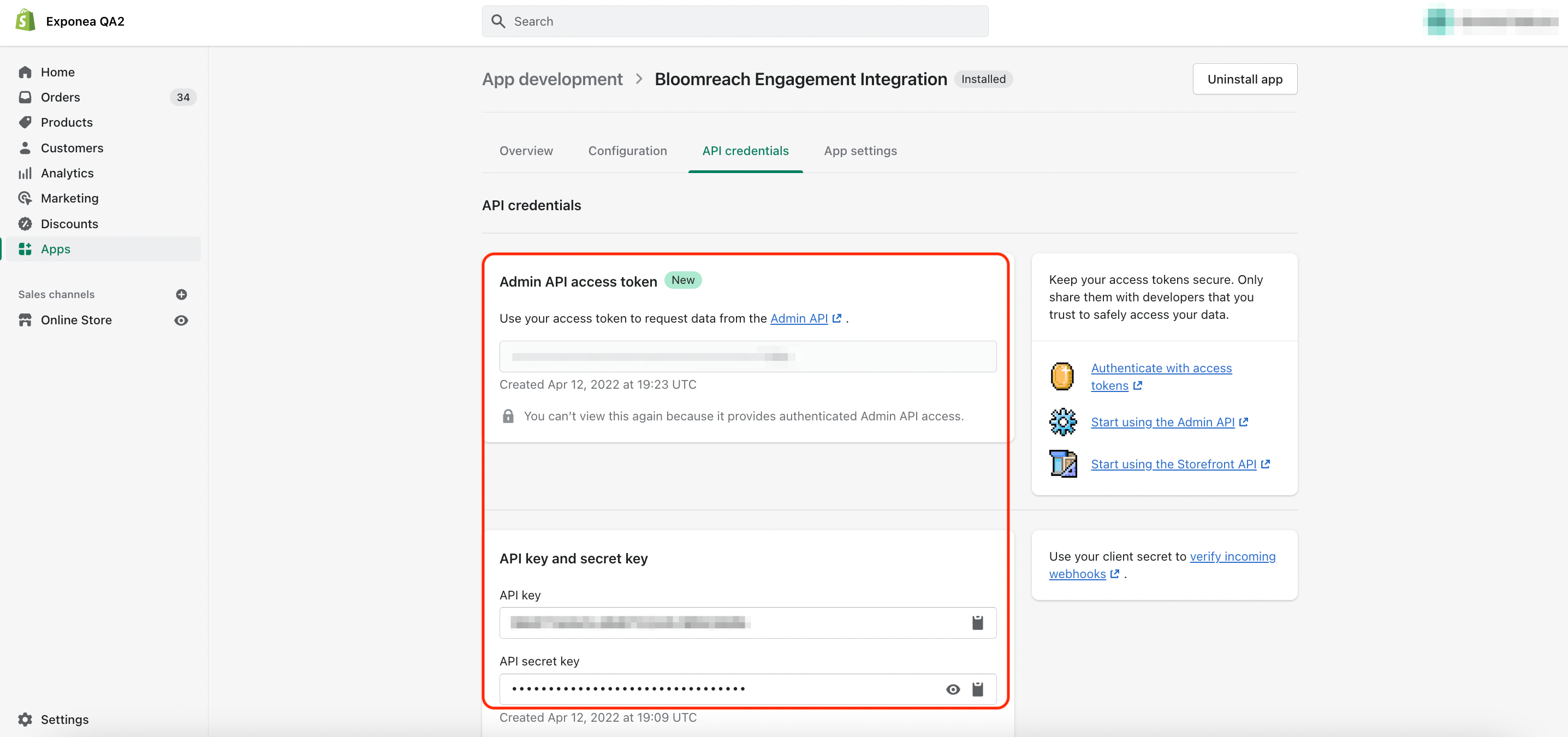The image size is (1568, 737).
Task: Click the Discounts badge icon
Action: (25, 223)
